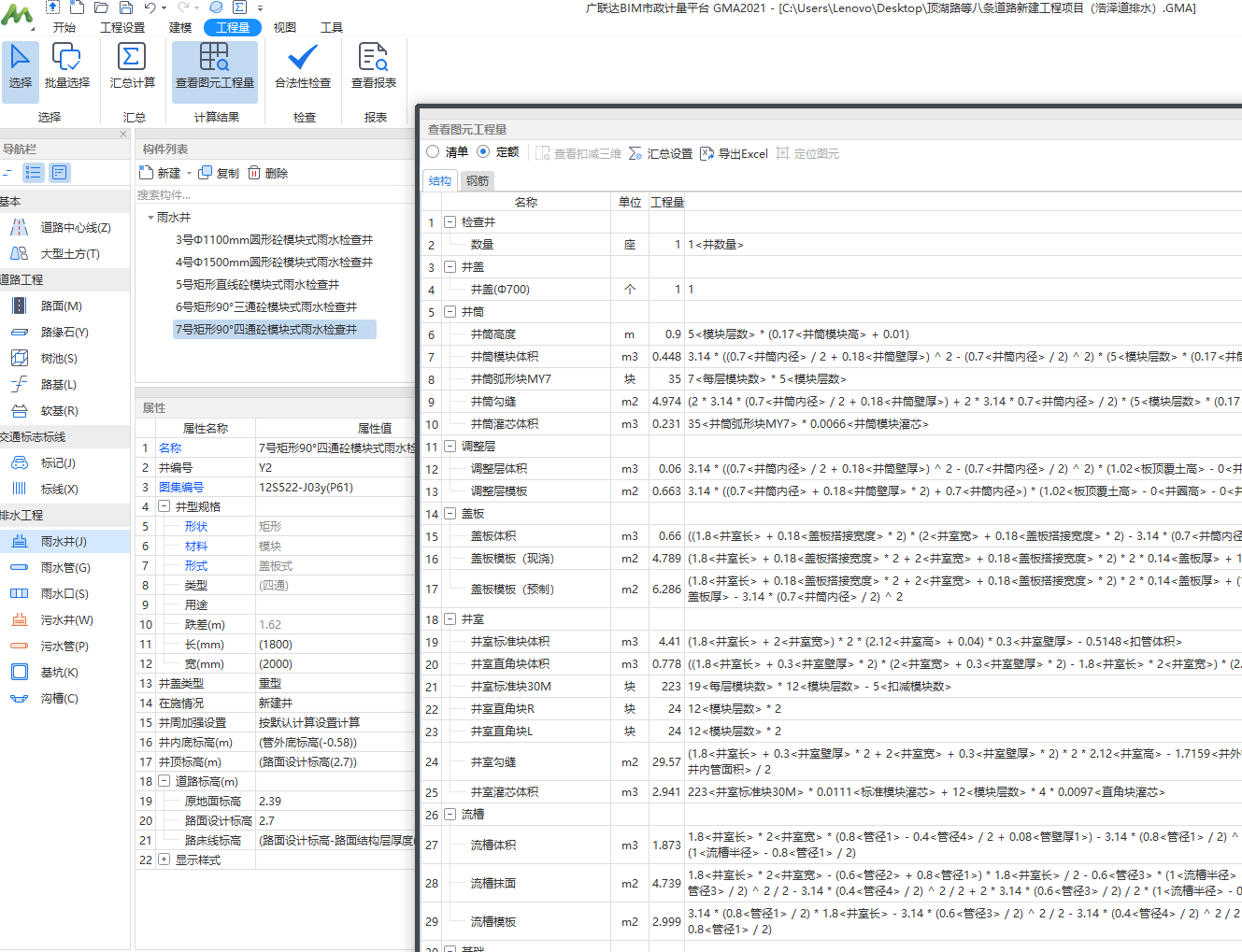The image size is (1242, 952).
Task: Select 6号矩形90°三通砼模块式雨水检查井 component
Action: click(266, 307)
